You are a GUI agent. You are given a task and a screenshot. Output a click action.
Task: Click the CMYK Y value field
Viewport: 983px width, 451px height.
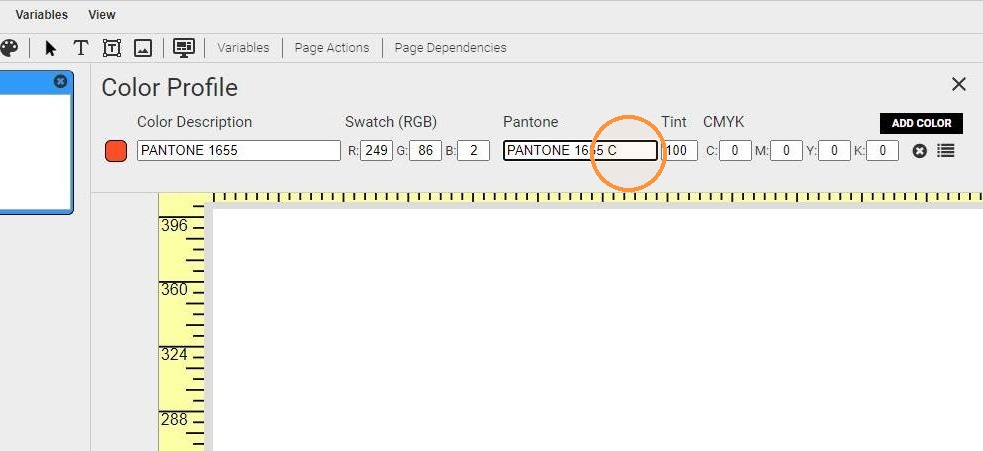[834, 151]
